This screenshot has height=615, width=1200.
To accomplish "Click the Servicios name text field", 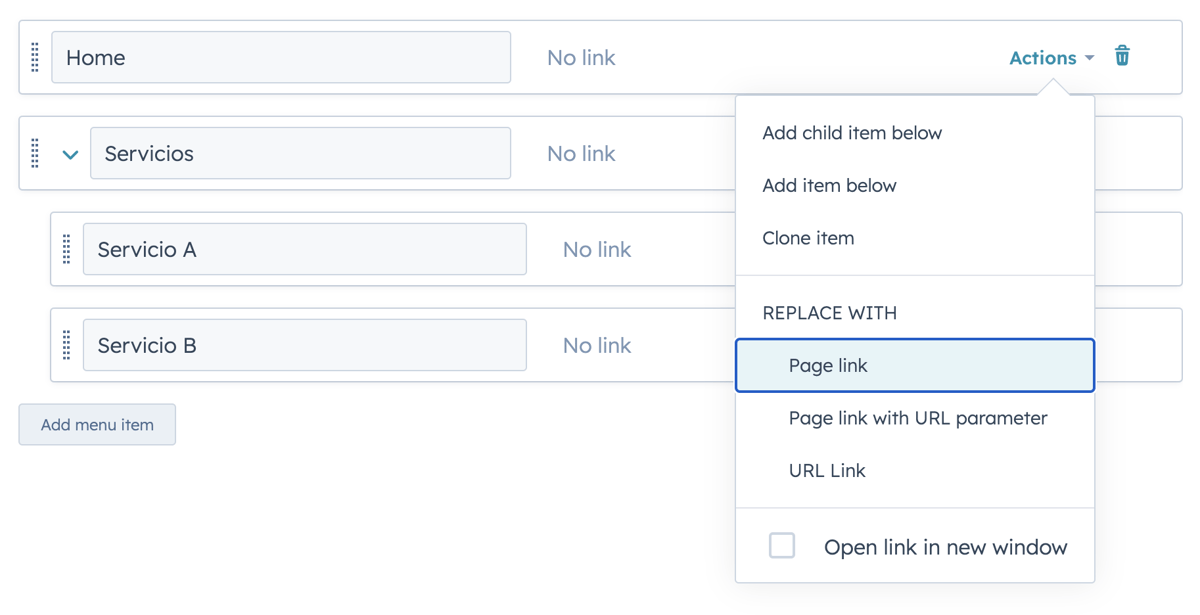I will [x=300, y=153].
